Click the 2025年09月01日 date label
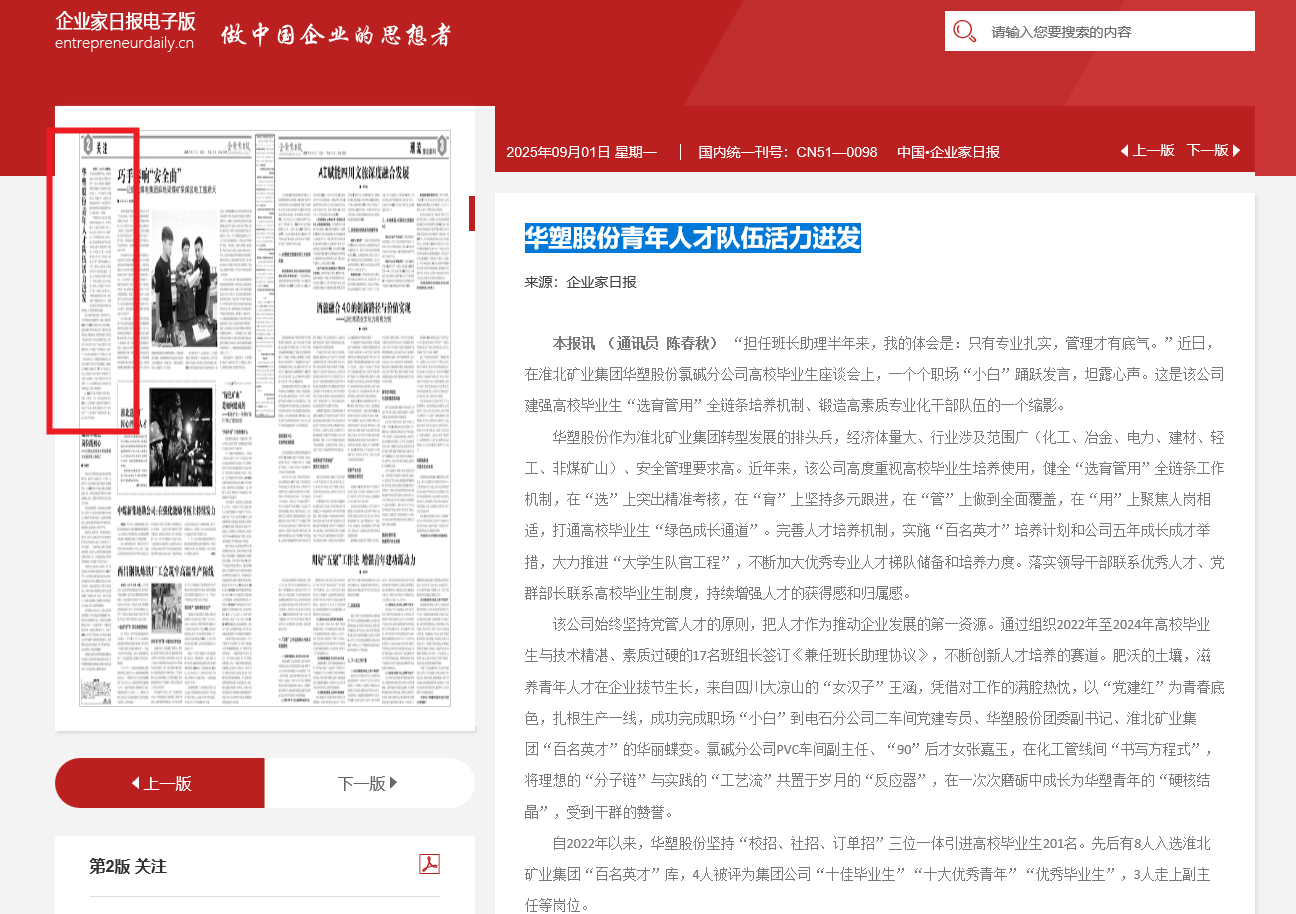1296x914 pixels. (x=581, y=152)
